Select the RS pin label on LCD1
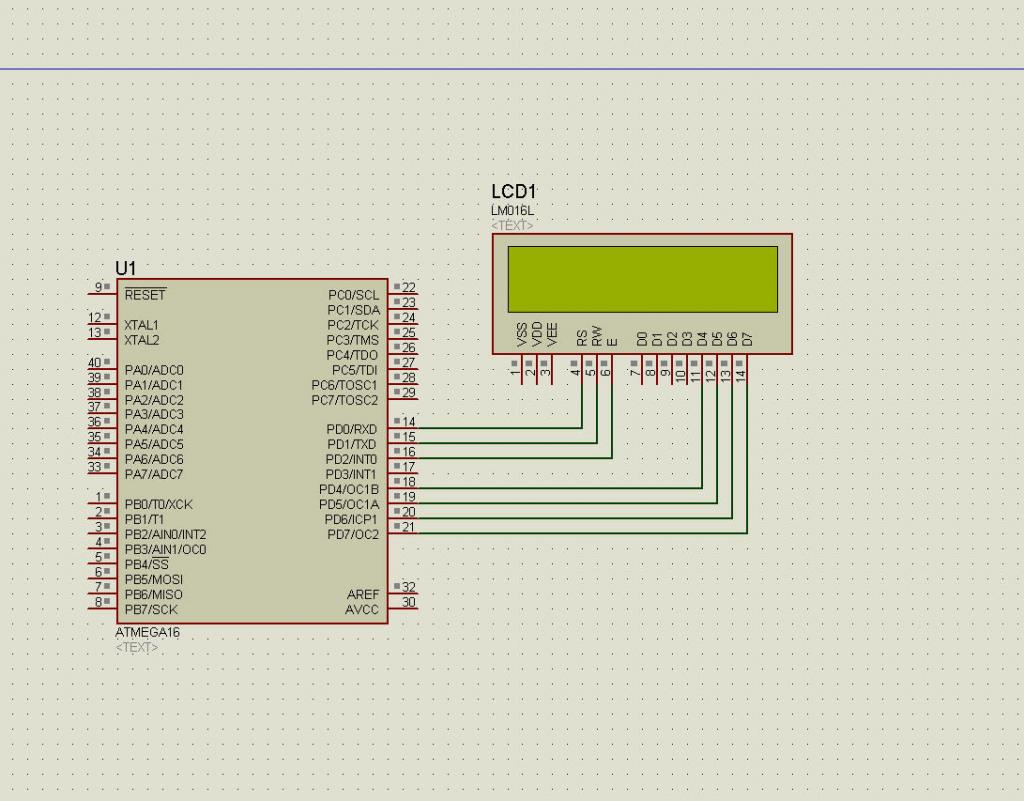 (x=581, y=338)
